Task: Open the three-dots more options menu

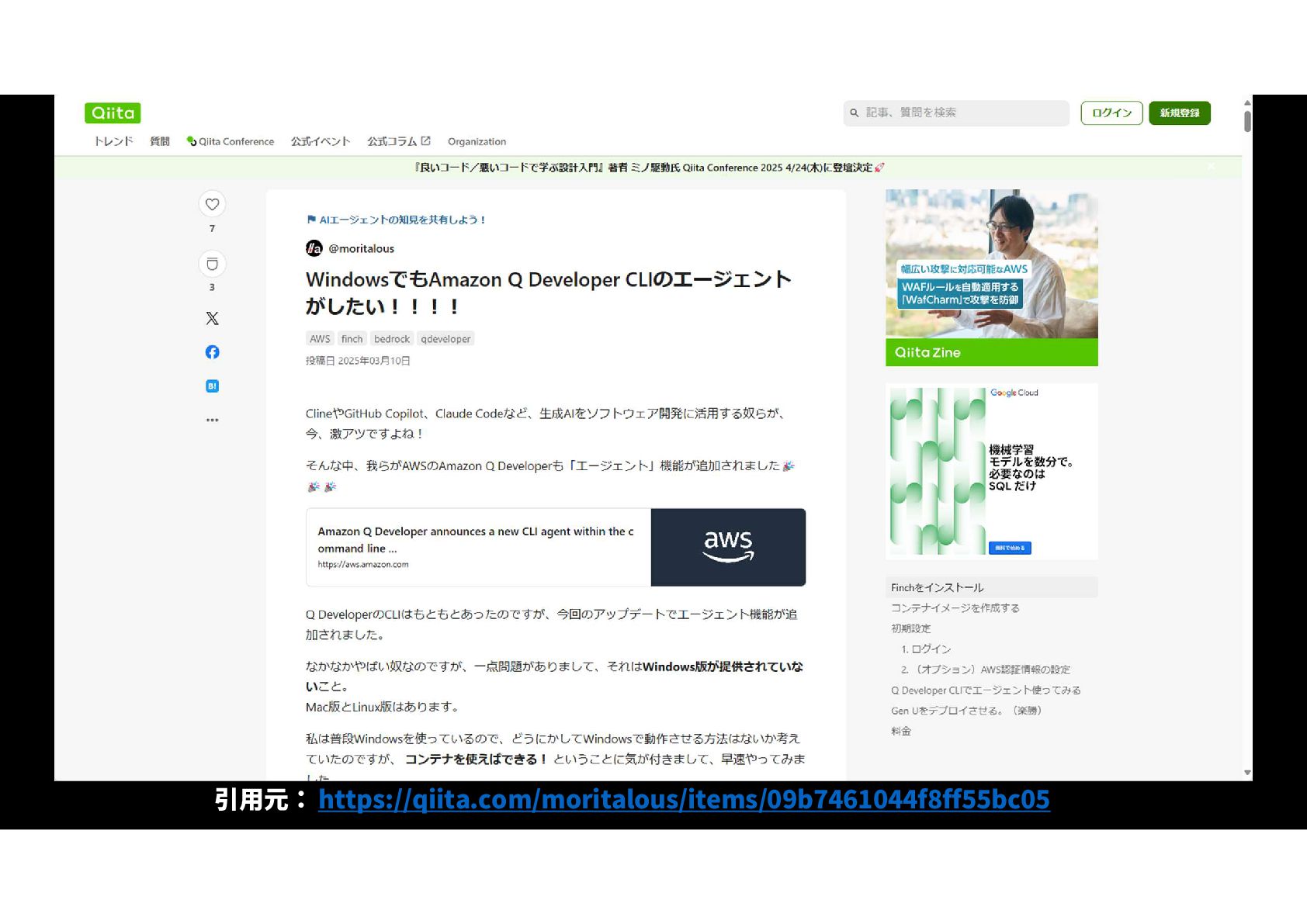Action: (212, 420)
